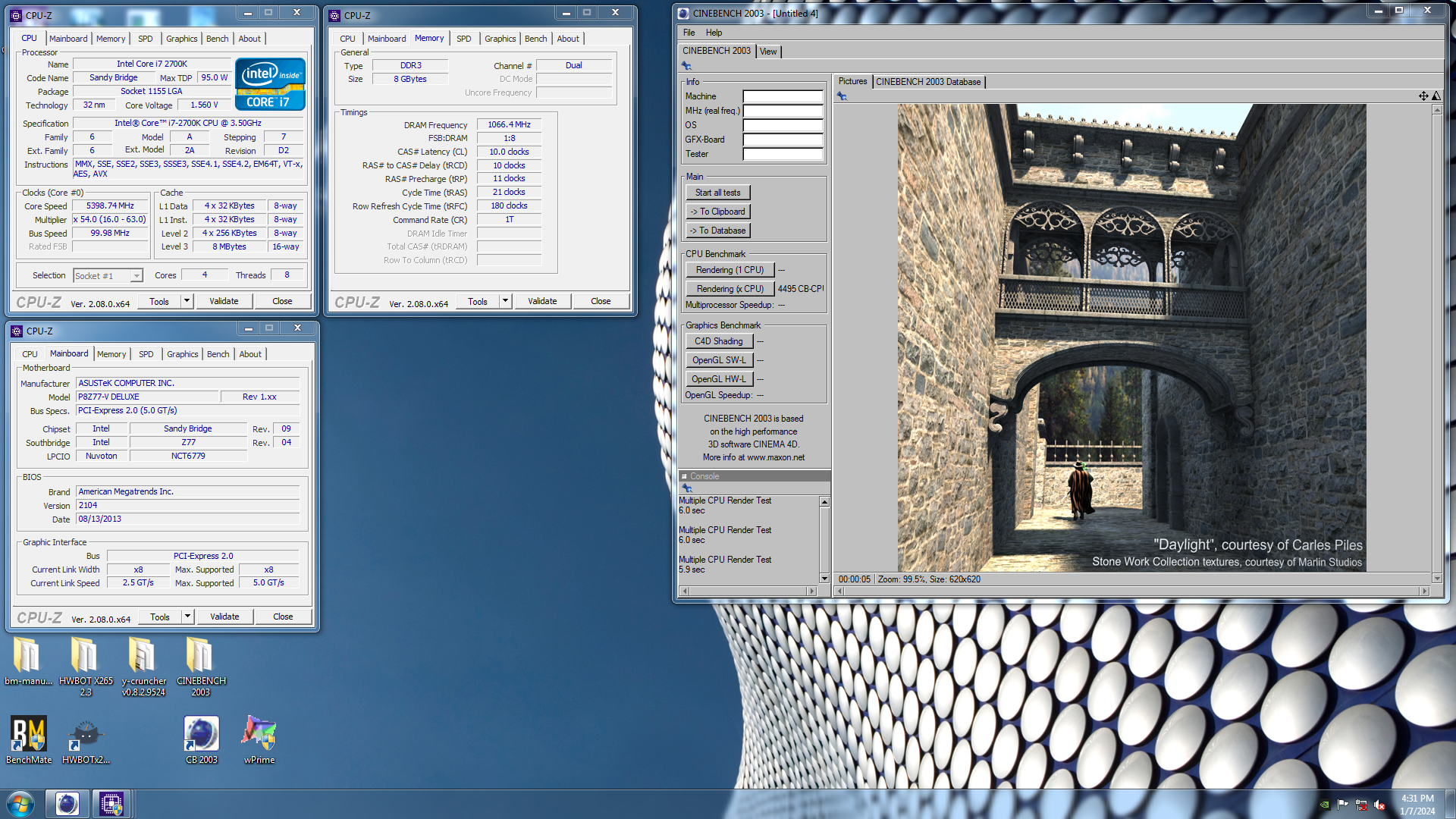Image resolution: width=1456 pixels, height=819 pixels.
Task: Open the y-cruncher v0.8.2.9524 folder
Action: [x=143, y=667]
